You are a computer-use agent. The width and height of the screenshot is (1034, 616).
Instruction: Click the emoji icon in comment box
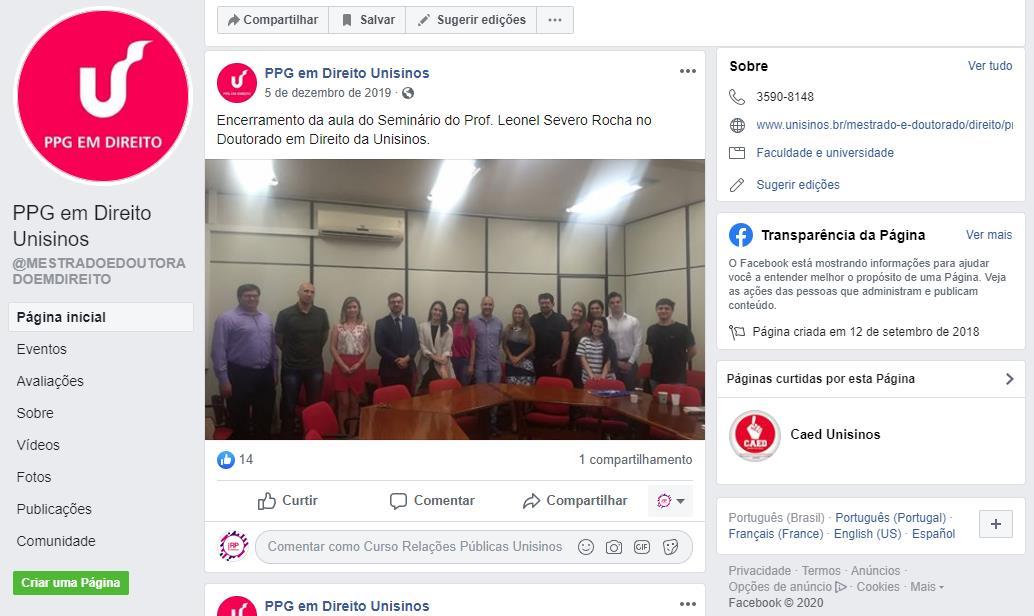pos(586,547)
